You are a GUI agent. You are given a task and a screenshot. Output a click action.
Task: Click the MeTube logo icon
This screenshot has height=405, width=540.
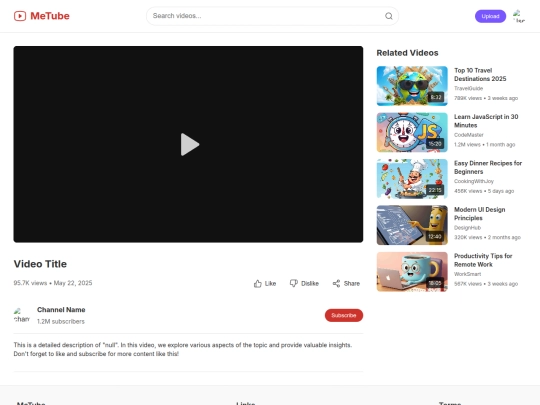pyautogui.click(x=20, y=16)
